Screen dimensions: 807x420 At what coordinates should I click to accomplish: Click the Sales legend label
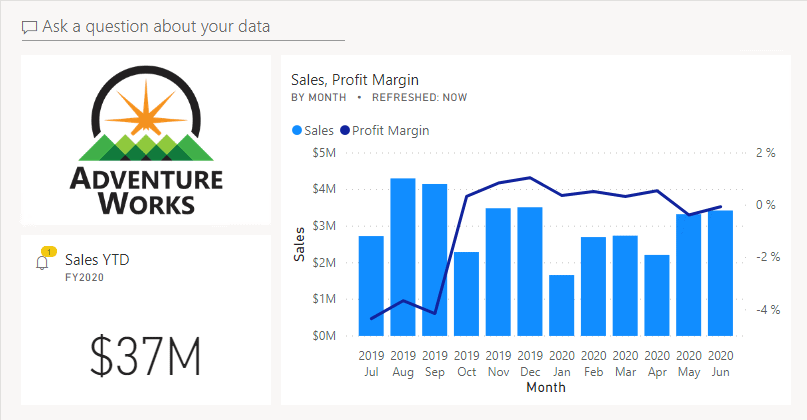point(319,130)
